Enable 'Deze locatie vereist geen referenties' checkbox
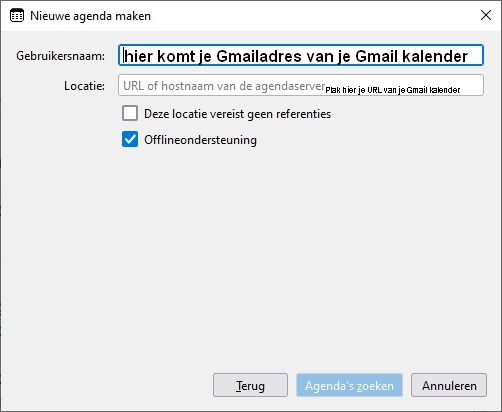 coord(130,113)
